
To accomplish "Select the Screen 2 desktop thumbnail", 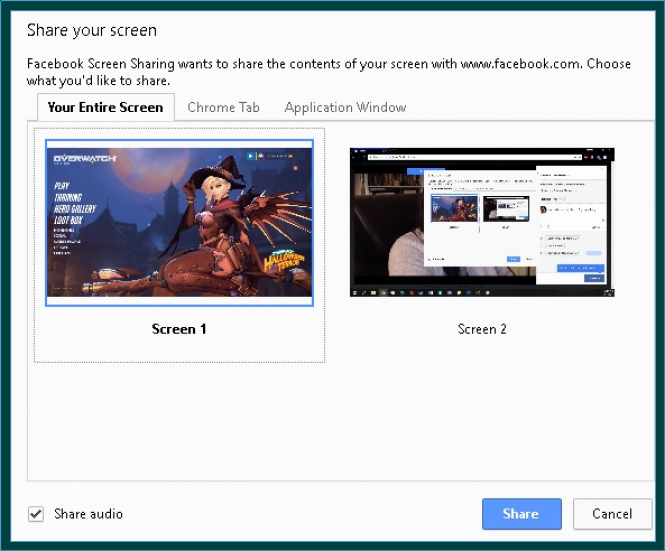I will click(482, 222).
